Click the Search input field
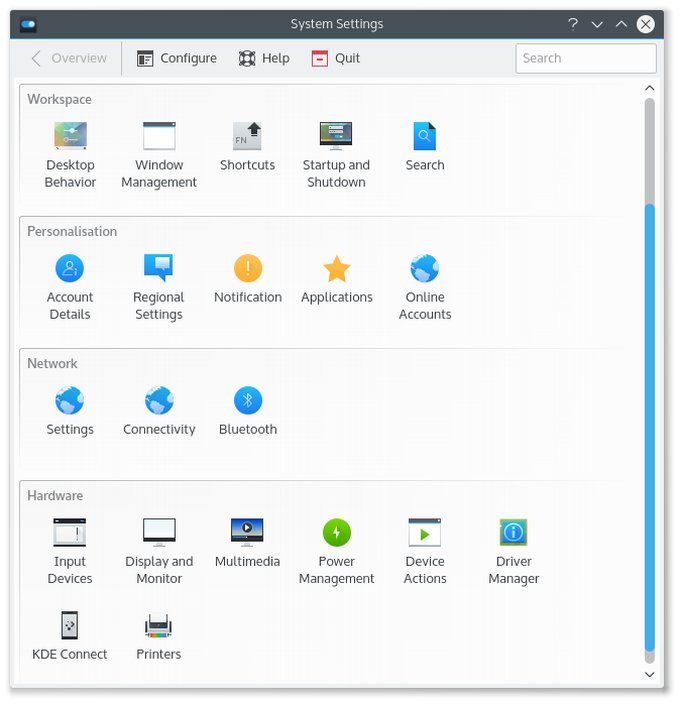 coord(586,58)
